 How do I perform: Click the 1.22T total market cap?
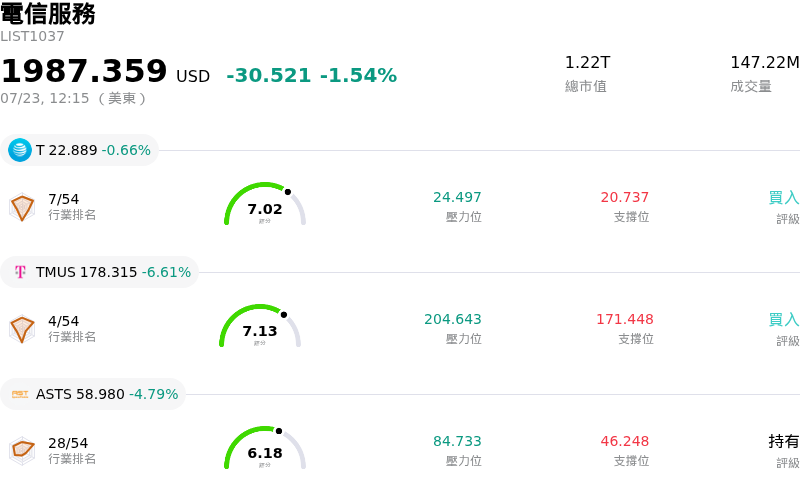[x=587, y=62]
